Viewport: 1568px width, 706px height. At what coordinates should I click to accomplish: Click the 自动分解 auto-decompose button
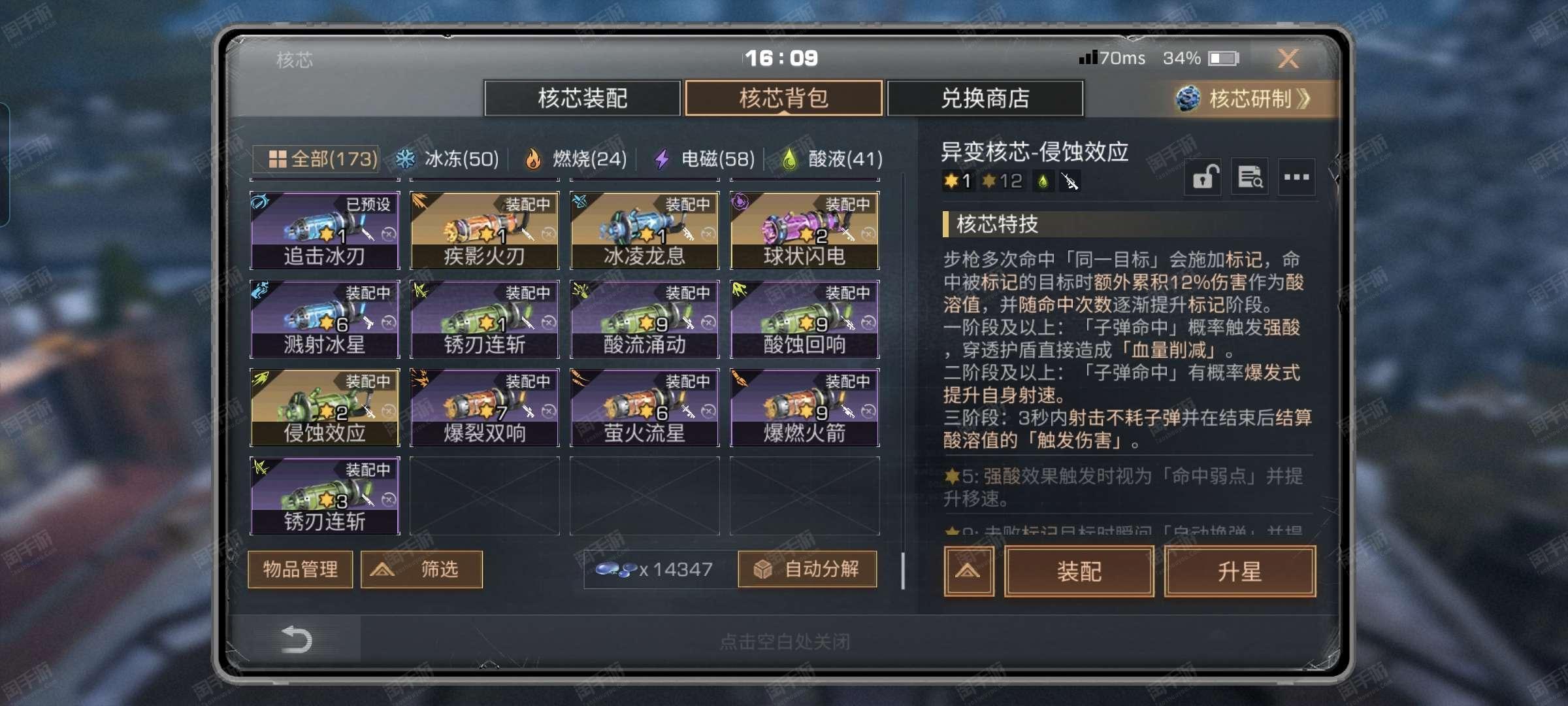point(808,569)
